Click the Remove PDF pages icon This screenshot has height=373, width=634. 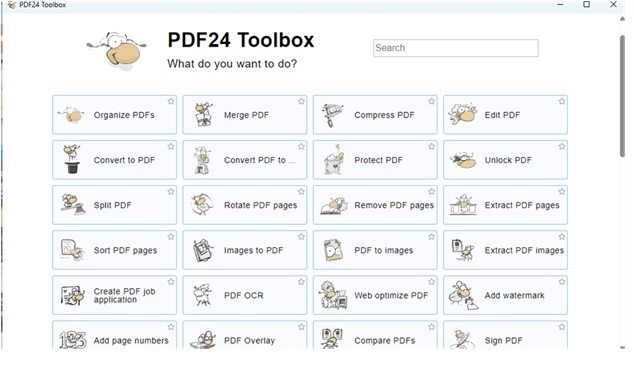(x=334, y=206)
